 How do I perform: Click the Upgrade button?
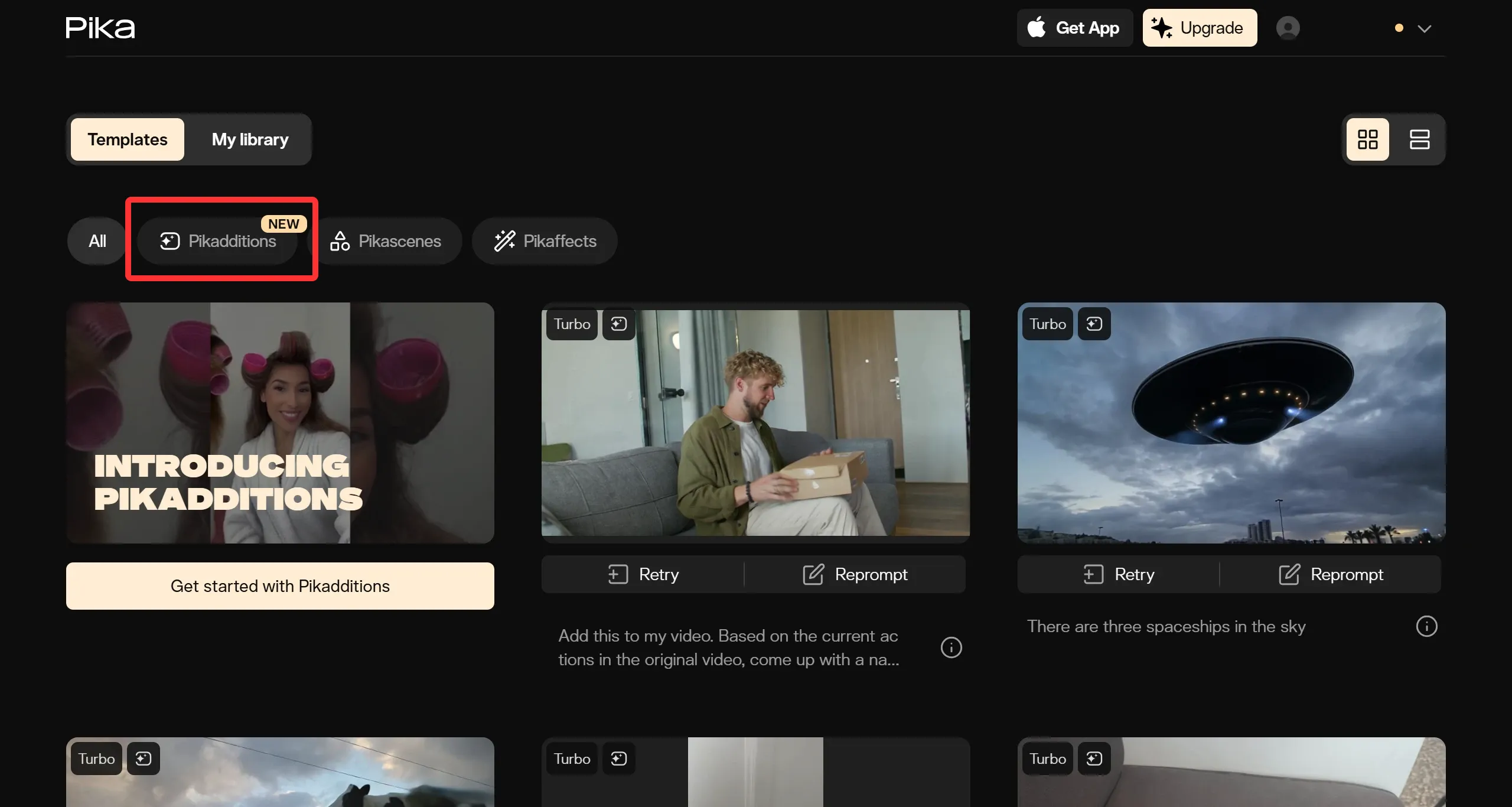(x=1200, y=28)
